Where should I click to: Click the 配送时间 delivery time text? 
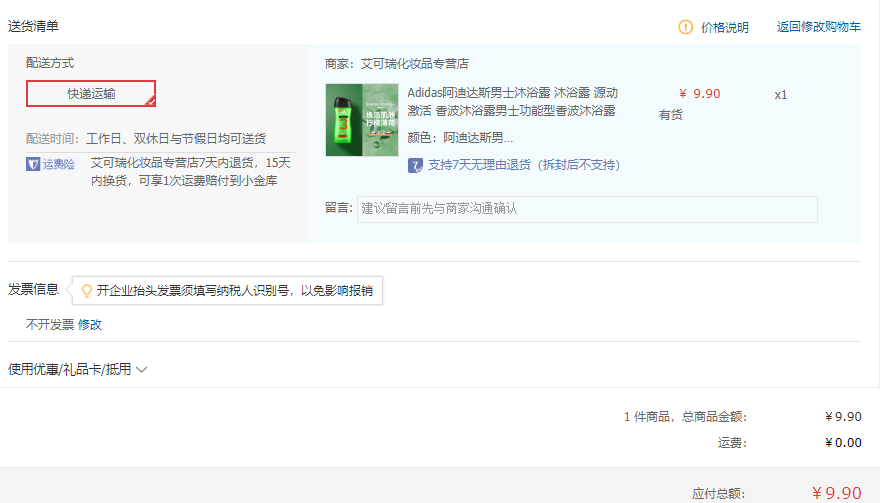pyautogui.click(x=146, y=139)
